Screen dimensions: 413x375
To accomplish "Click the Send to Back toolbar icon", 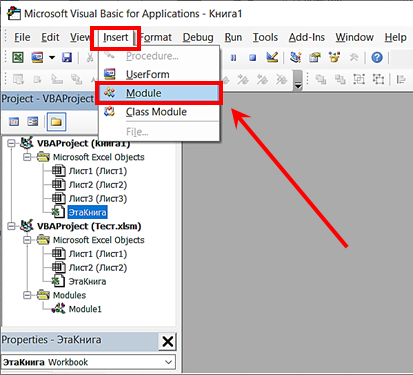I will pos(340,79).
